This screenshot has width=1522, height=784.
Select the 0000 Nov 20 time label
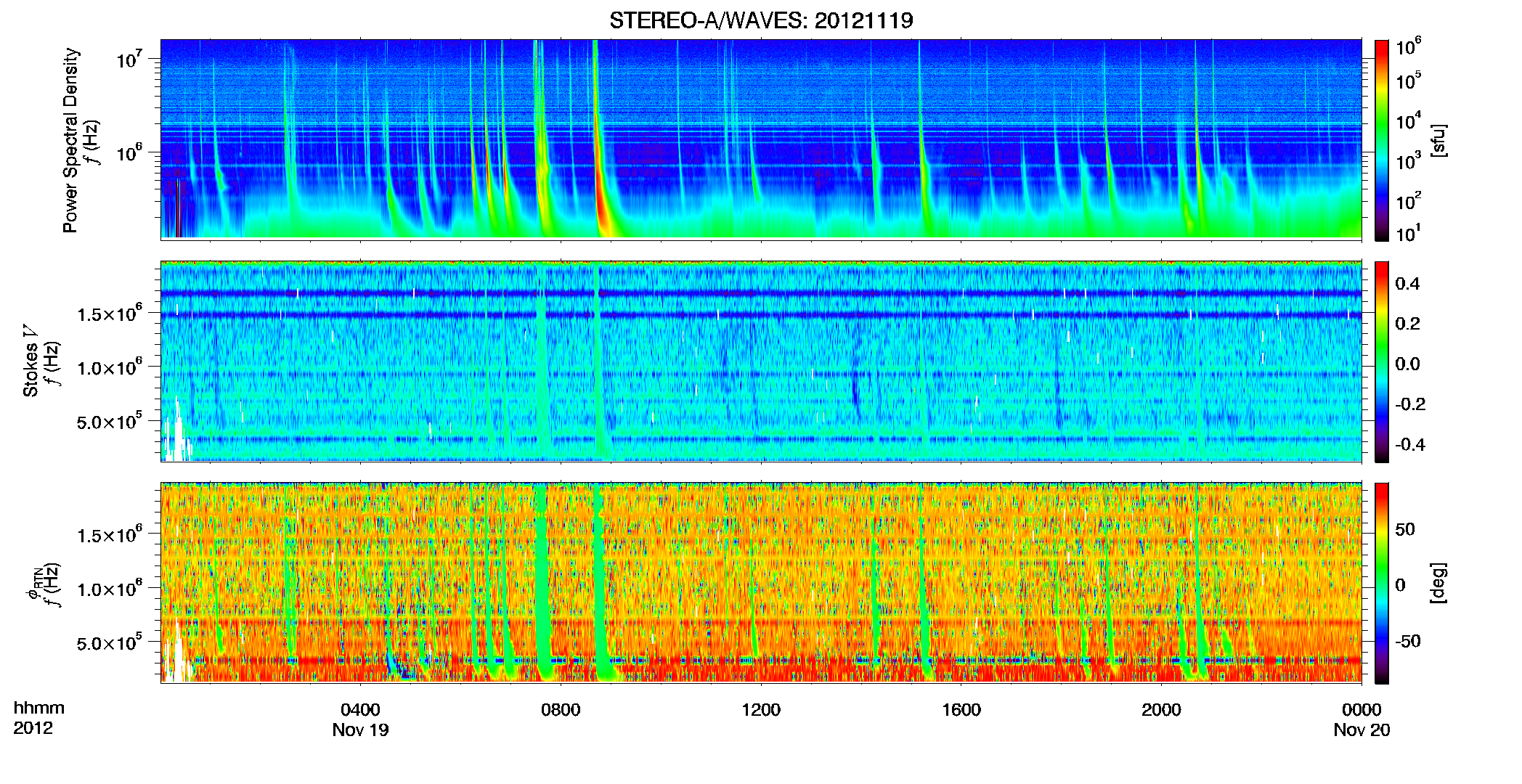[x=1362, y=719]
